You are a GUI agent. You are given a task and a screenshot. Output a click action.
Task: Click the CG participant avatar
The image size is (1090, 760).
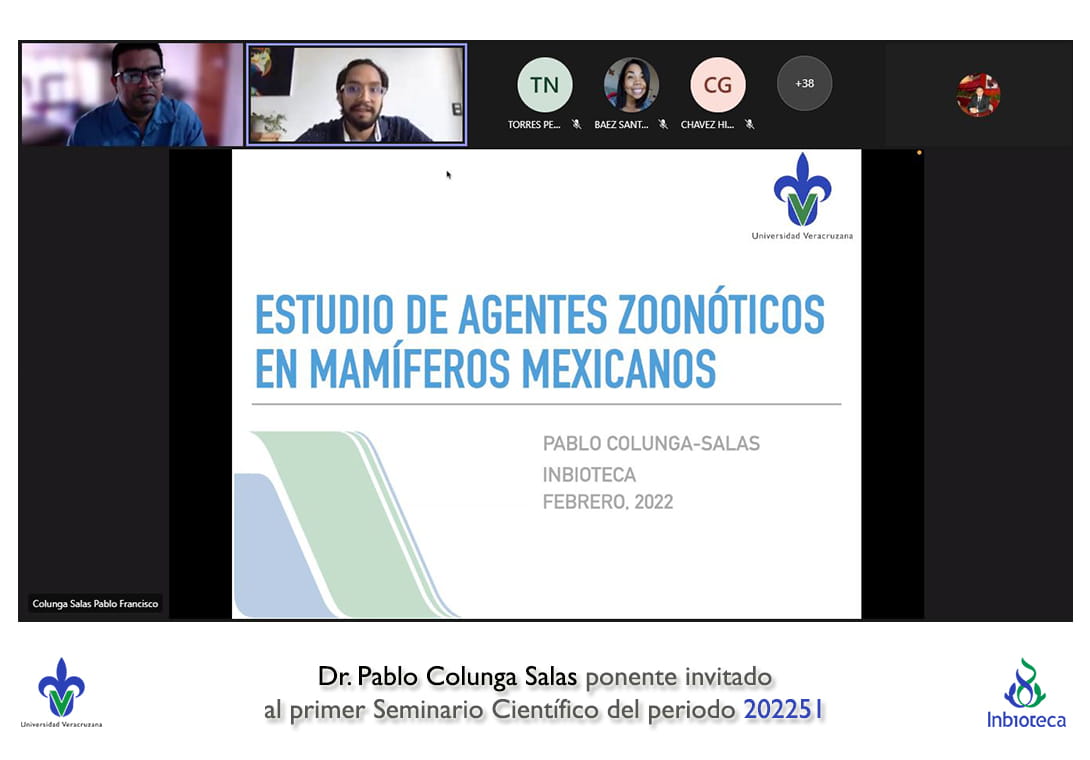click(717, 85)
